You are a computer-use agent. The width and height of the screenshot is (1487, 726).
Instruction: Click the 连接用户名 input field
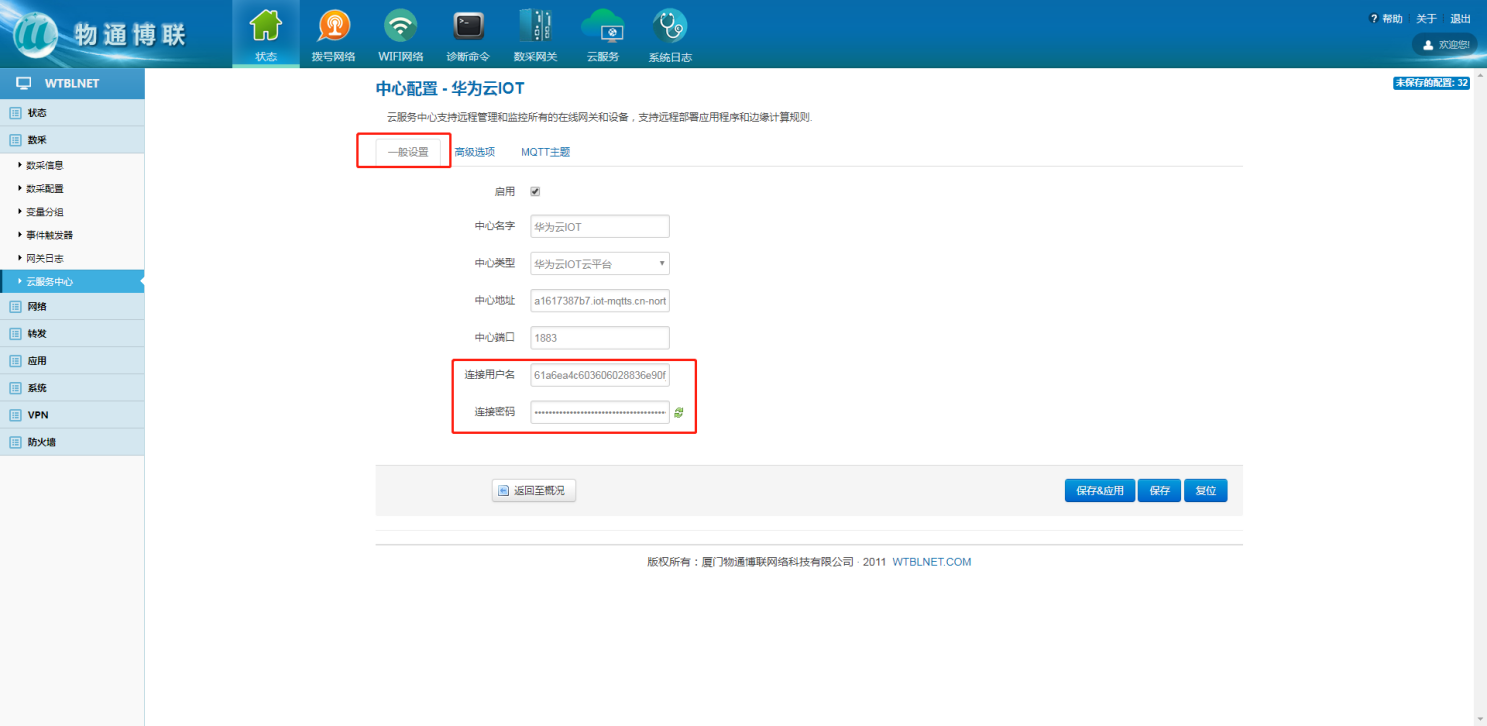[599, 375]
